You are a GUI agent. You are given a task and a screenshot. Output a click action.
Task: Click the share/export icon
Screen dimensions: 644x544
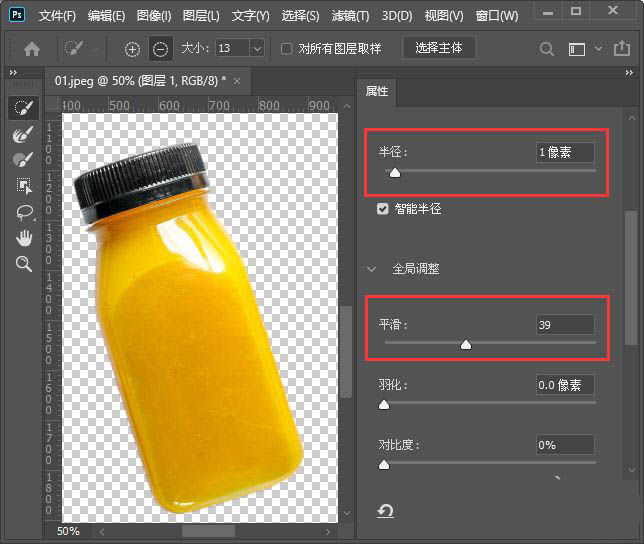click(x=622, y=48)
